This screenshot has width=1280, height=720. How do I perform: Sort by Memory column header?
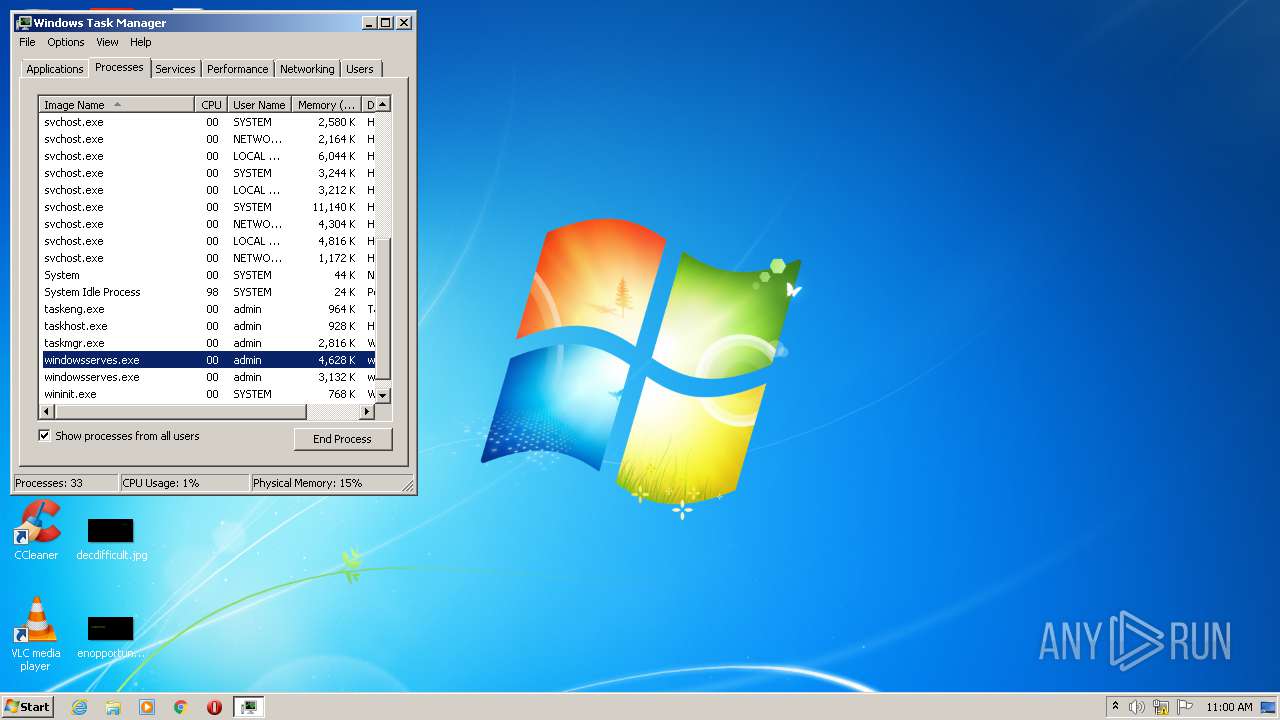point(326,105)
